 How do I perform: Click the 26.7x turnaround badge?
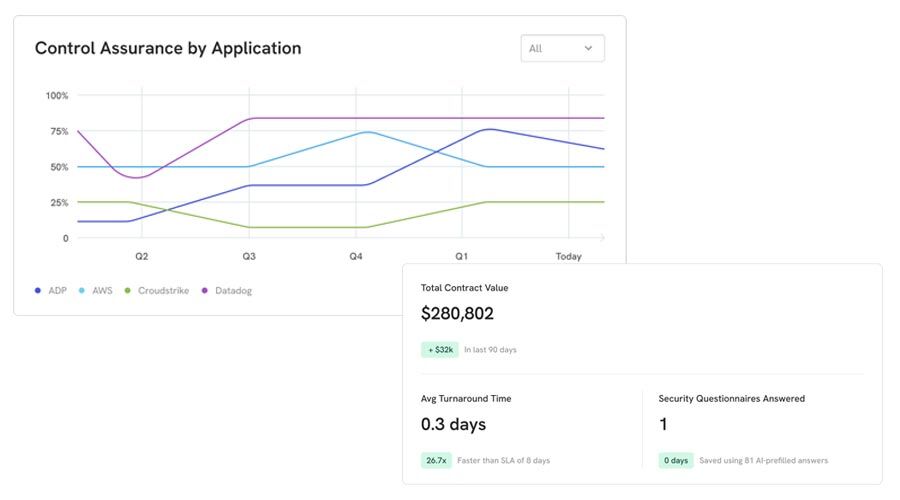[436, 460]
